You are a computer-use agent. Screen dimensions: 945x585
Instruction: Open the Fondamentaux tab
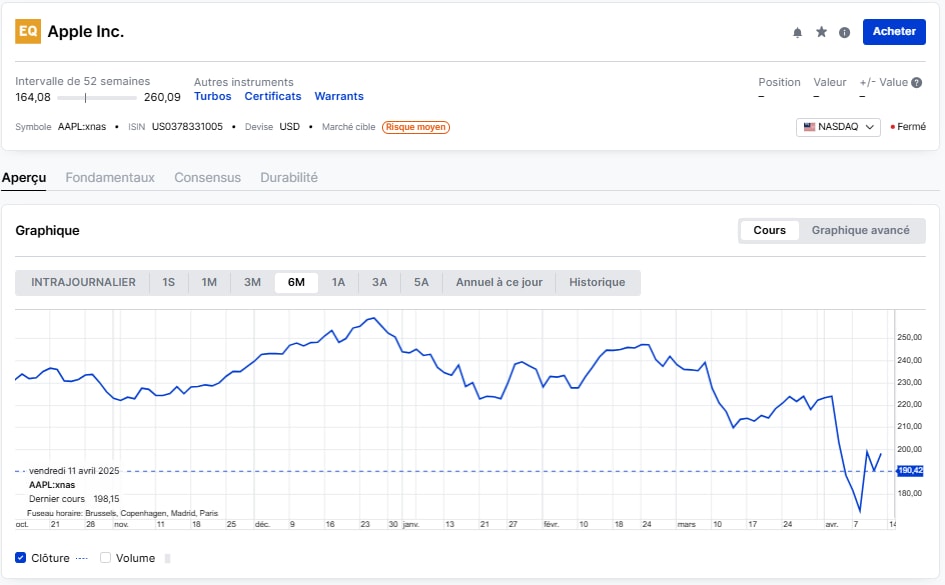(110, 177)
